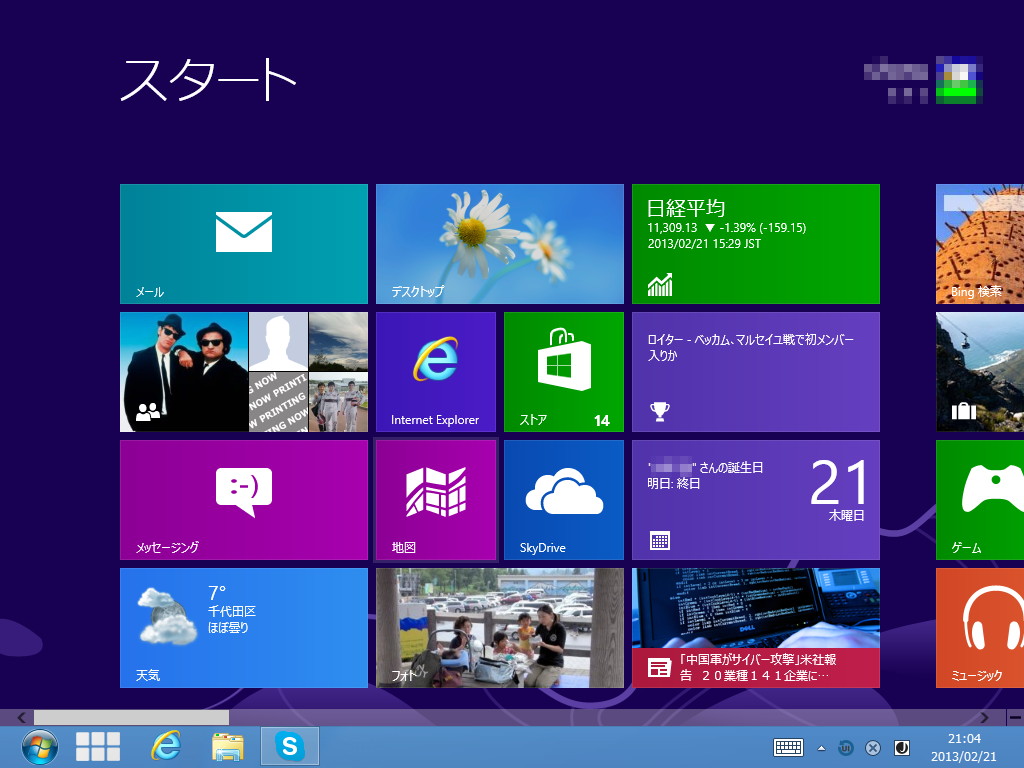Screen dimensions: 1024x768
Task: Open File Explorer from taskbar
Action: (x=227, y=746)
